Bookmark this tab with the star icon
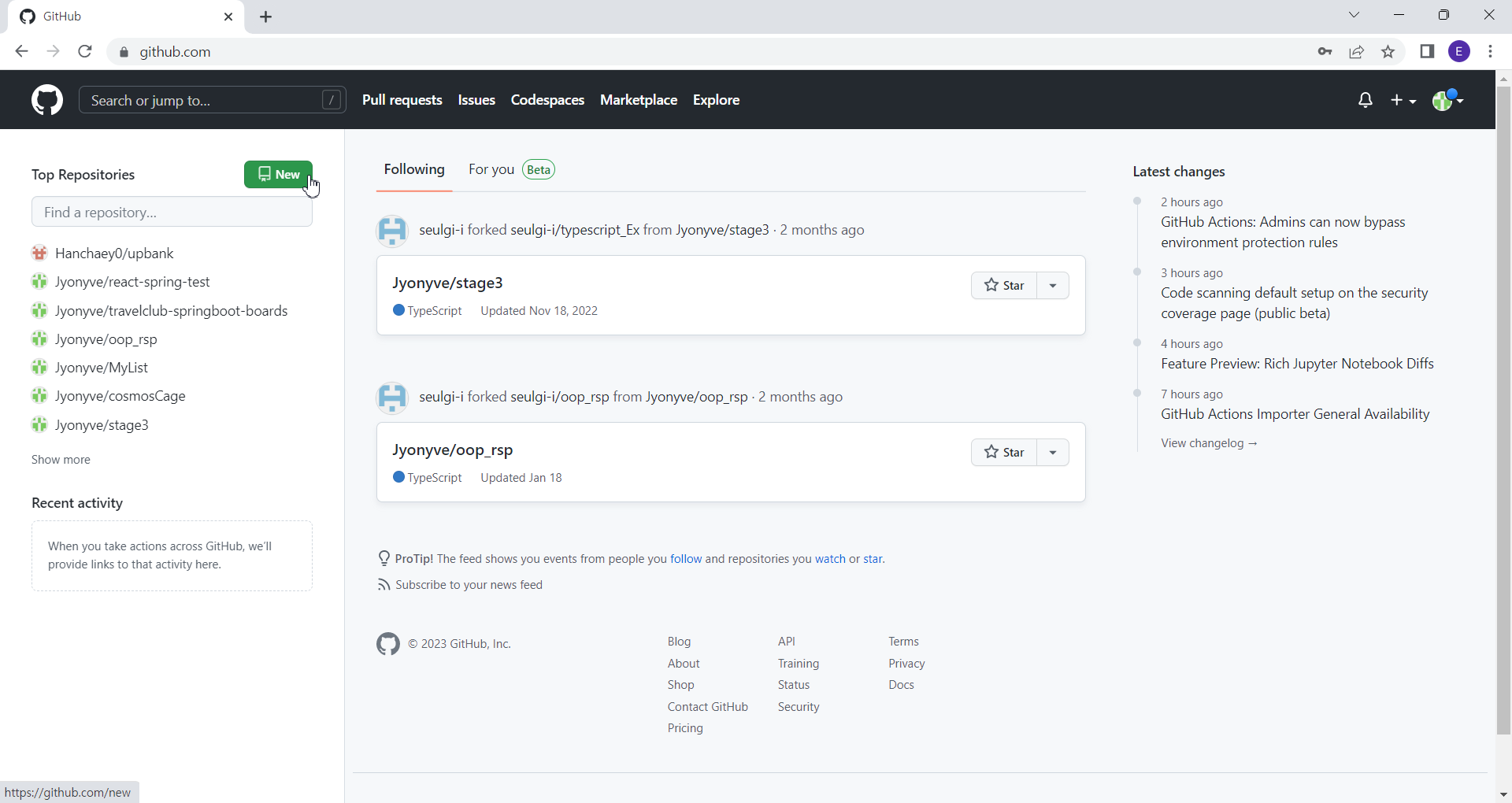This screenshot has width=1512, height=803. [x=1388, y=52]
